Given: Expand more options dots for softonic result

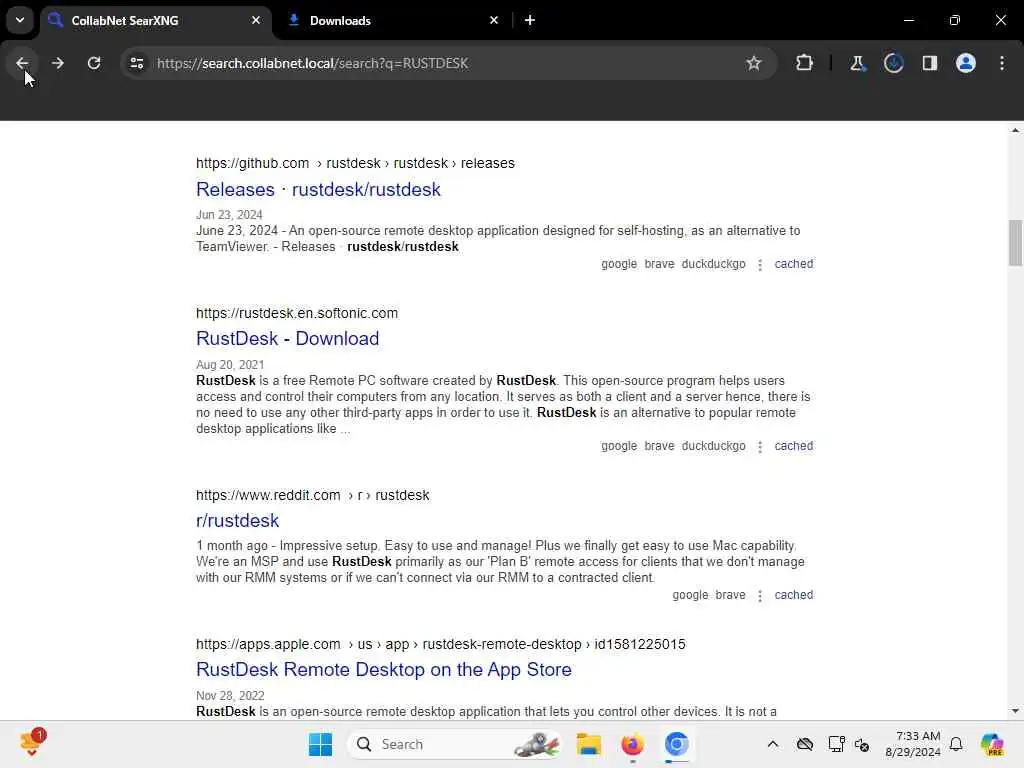Looking at the screenshot, I should tap(760, 447).
